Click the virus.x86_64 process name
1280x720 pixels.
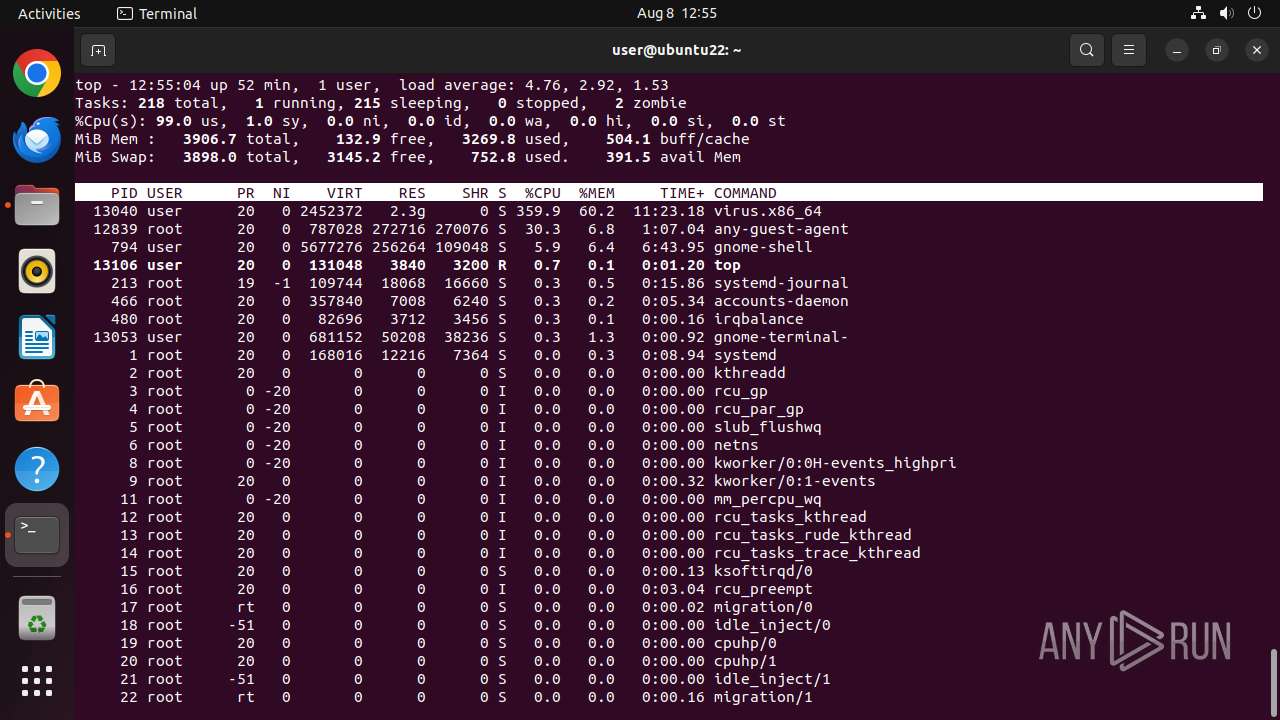pos(768,211)
